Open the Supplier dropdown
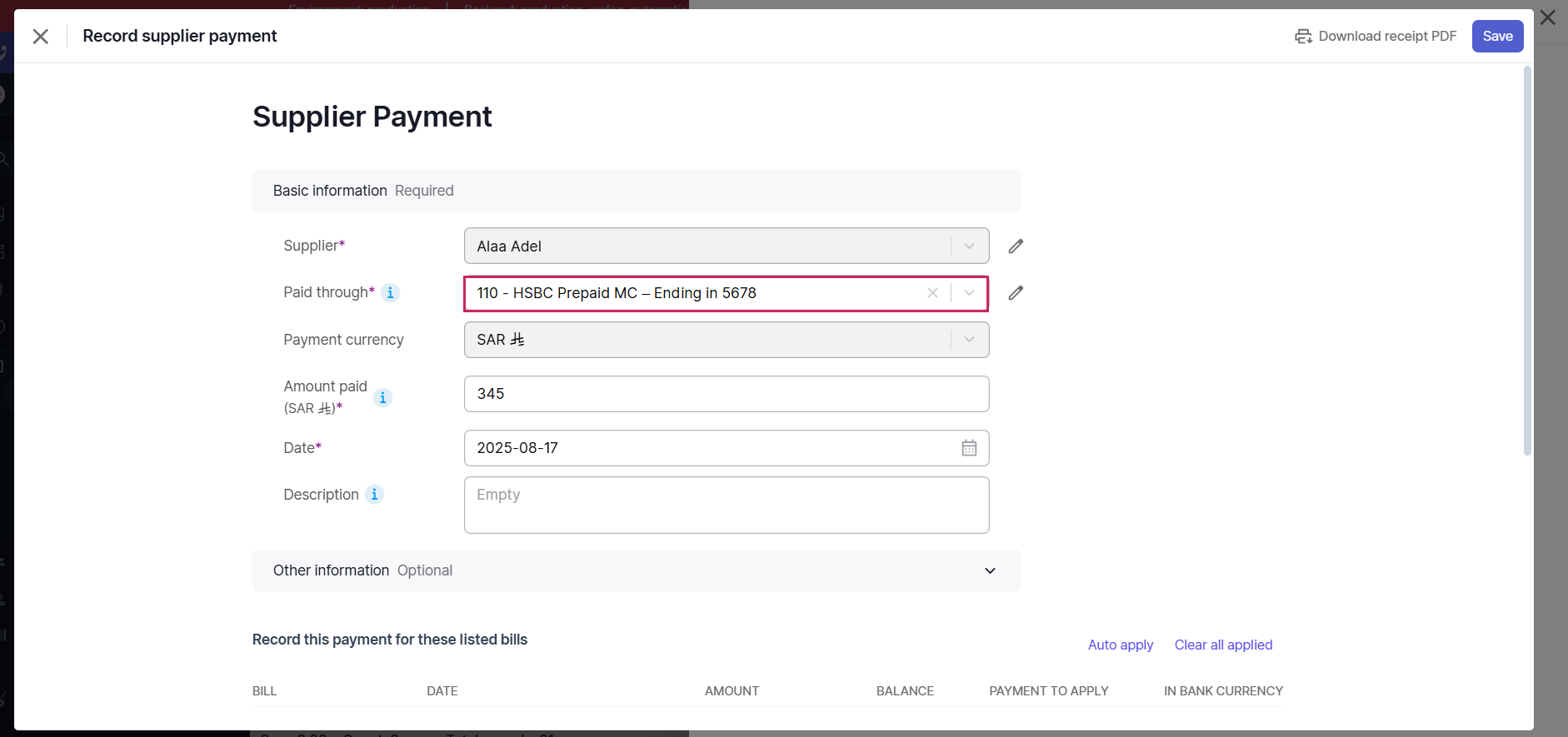Screen dimensions: 1568x737 (x=969, y=246)
